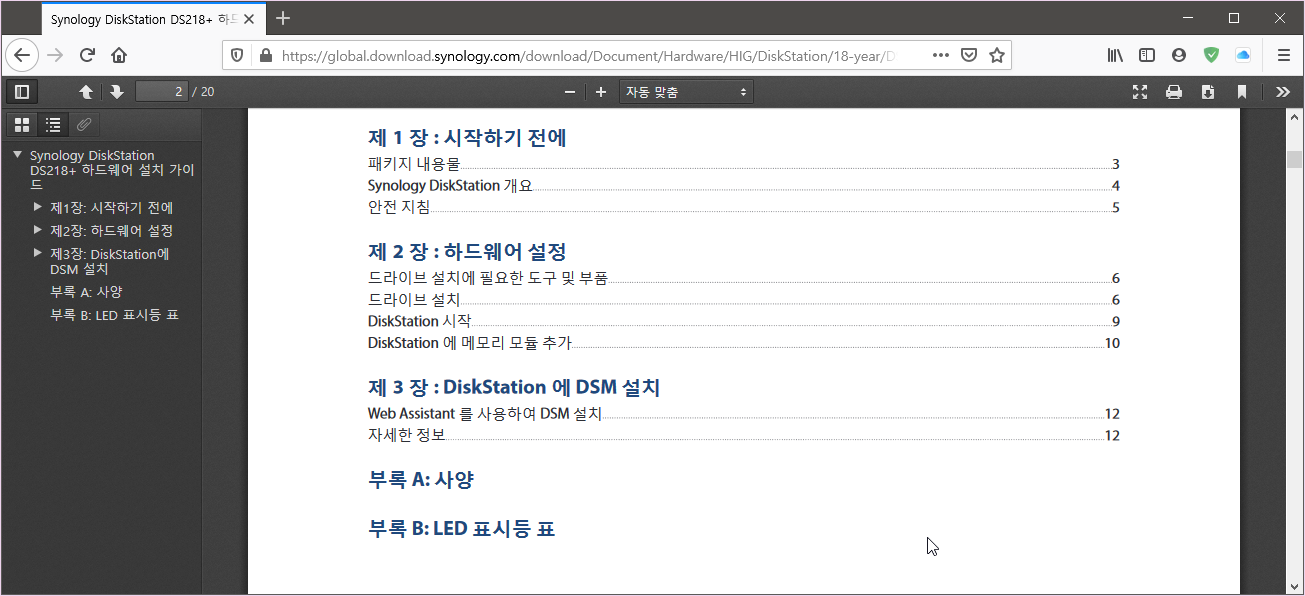Show page thumbnails view
Screen dimensions: 1305x596
(22, 125)
